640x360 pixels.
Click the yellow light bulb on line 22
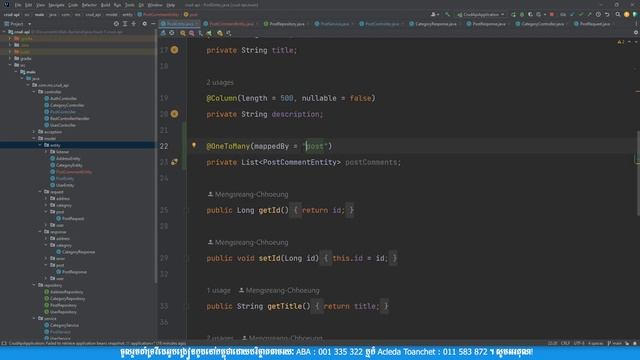[x=194, y=145]
